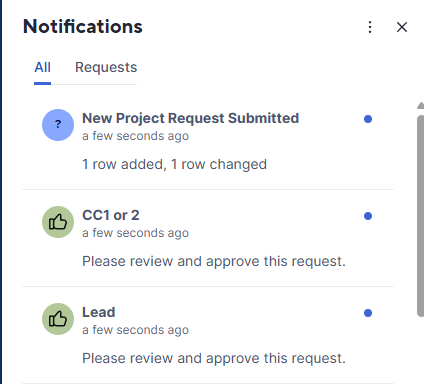Screen dimensions: 424x384
Task: Click timestamp under New Project Request Submitted
Action: click(x=136, y=136)
